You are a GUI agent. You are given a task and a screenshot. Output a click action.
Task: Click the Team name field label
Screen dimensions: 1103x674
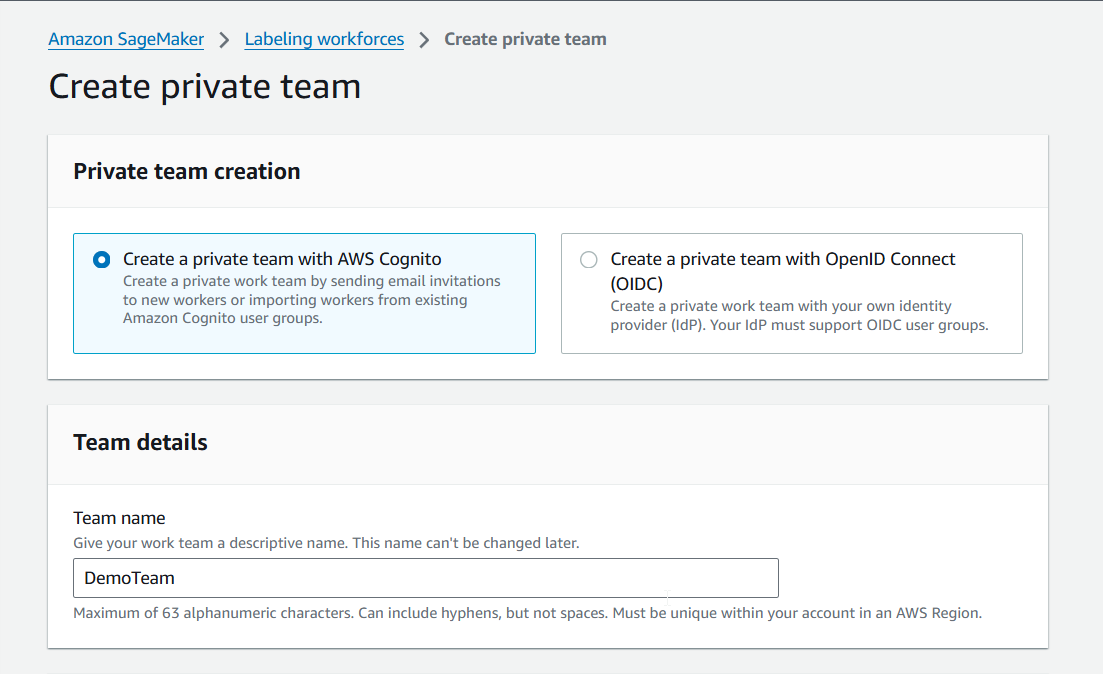pyautogui.click(x=120, y=519)
